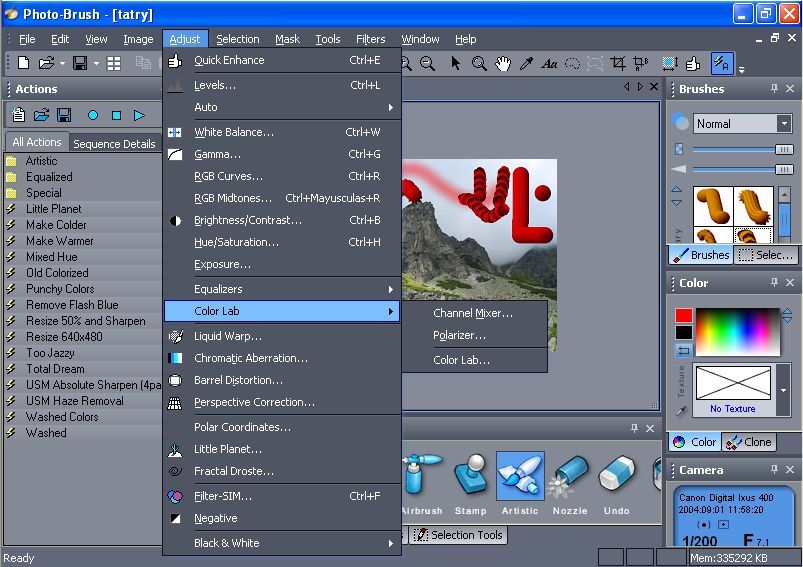Select the magnifier zoom tool
803x567 pixels.
pyautogui.click(x=479, y=64)
